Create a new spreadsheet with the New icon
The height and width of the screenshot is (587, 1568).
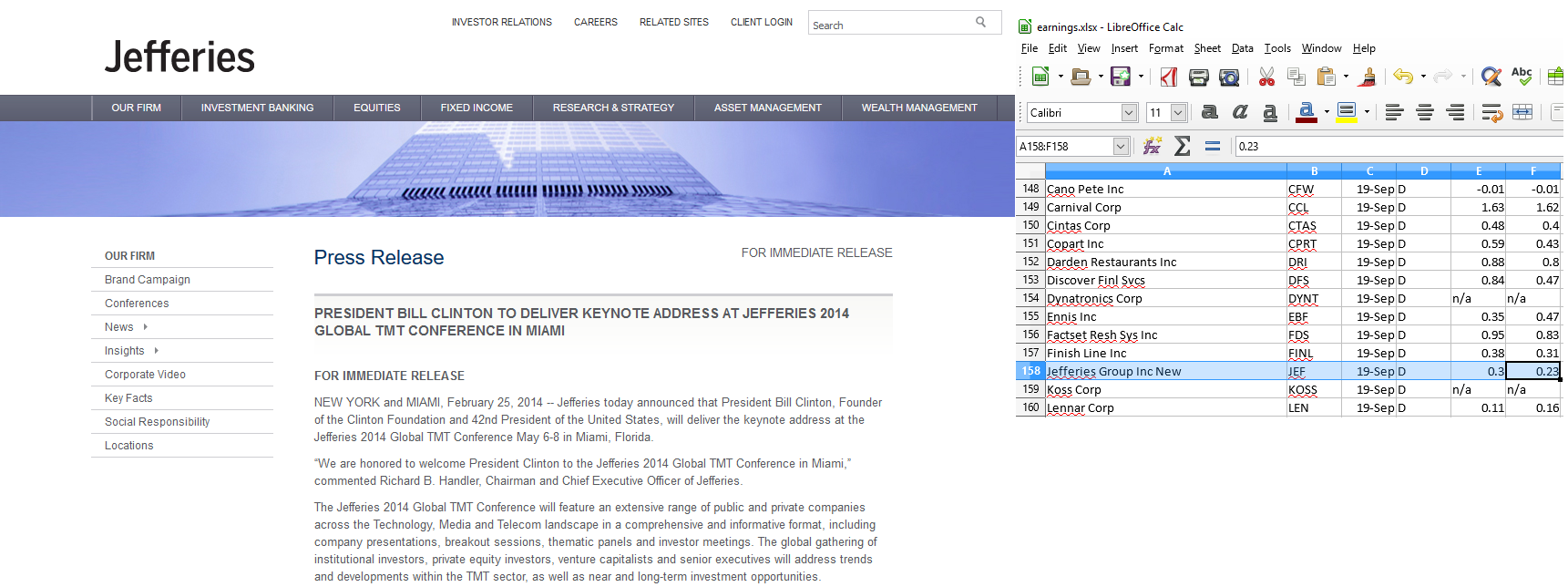(x=1040, y=77)
